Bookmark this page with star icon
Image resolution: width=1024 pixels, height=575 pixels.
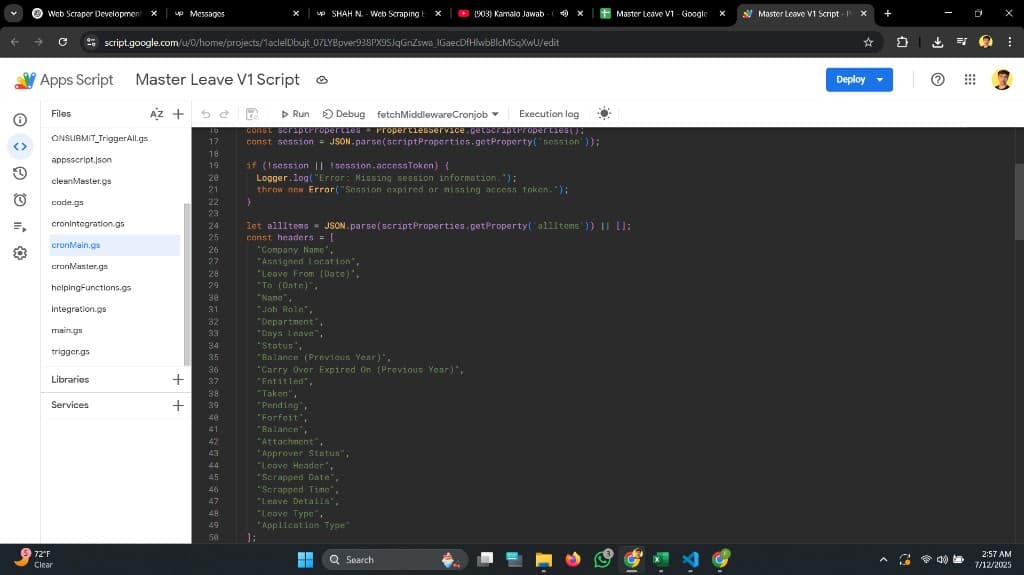[868, 42]
